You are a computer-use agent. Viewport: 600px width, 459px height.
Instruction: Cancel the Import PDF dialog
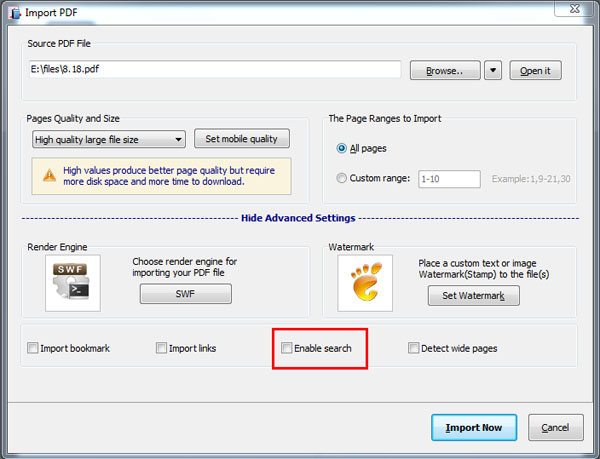tap(556, 427)
